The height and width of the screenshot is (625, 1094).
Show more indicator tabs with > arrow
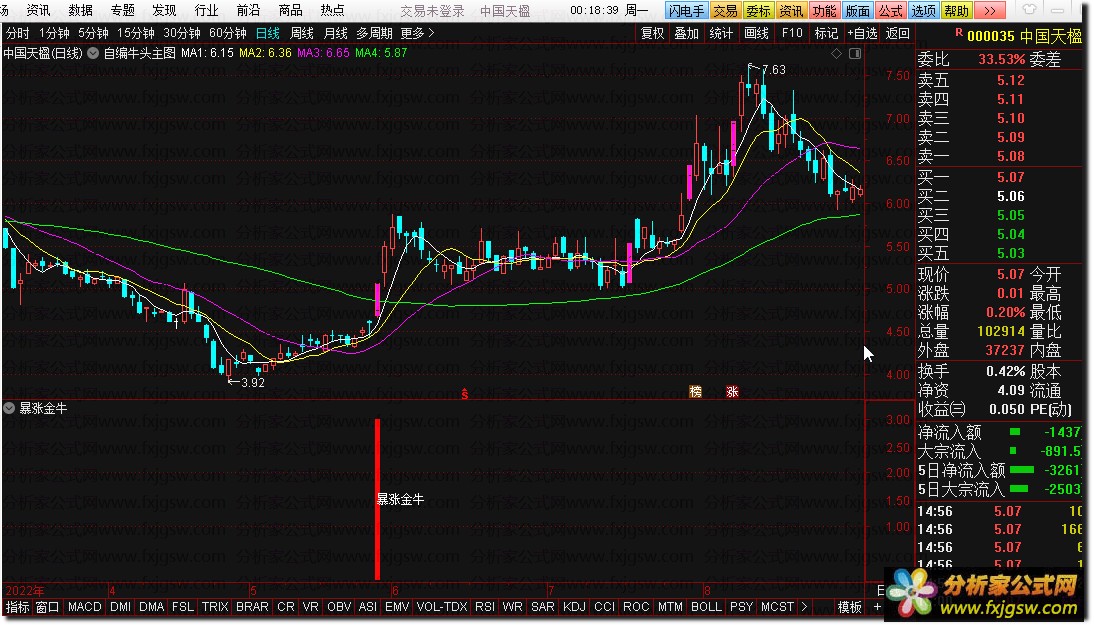point(804,607)
